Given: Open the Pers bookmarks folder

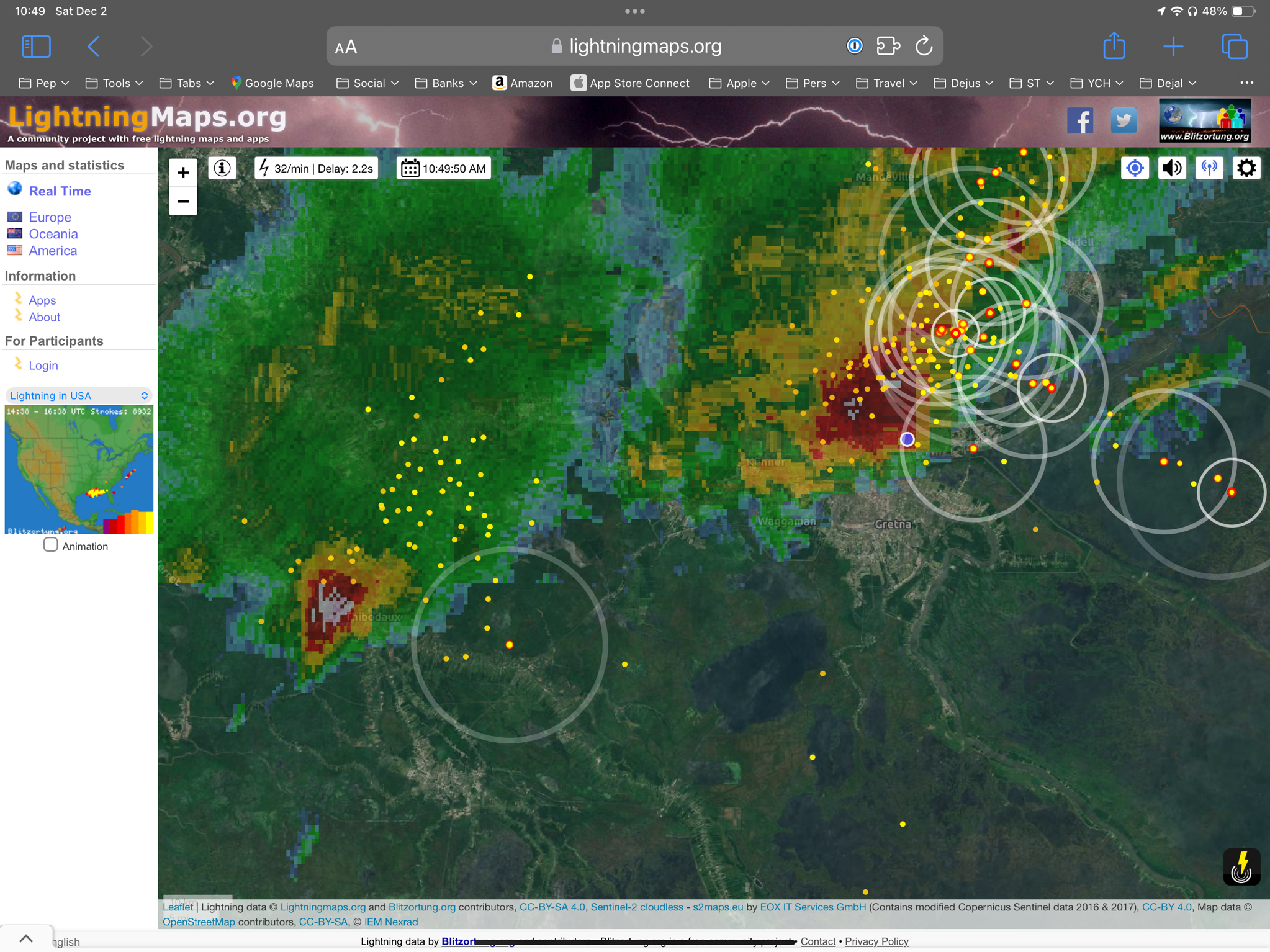Looking at the screenshot, I should (x=813, y=83).
